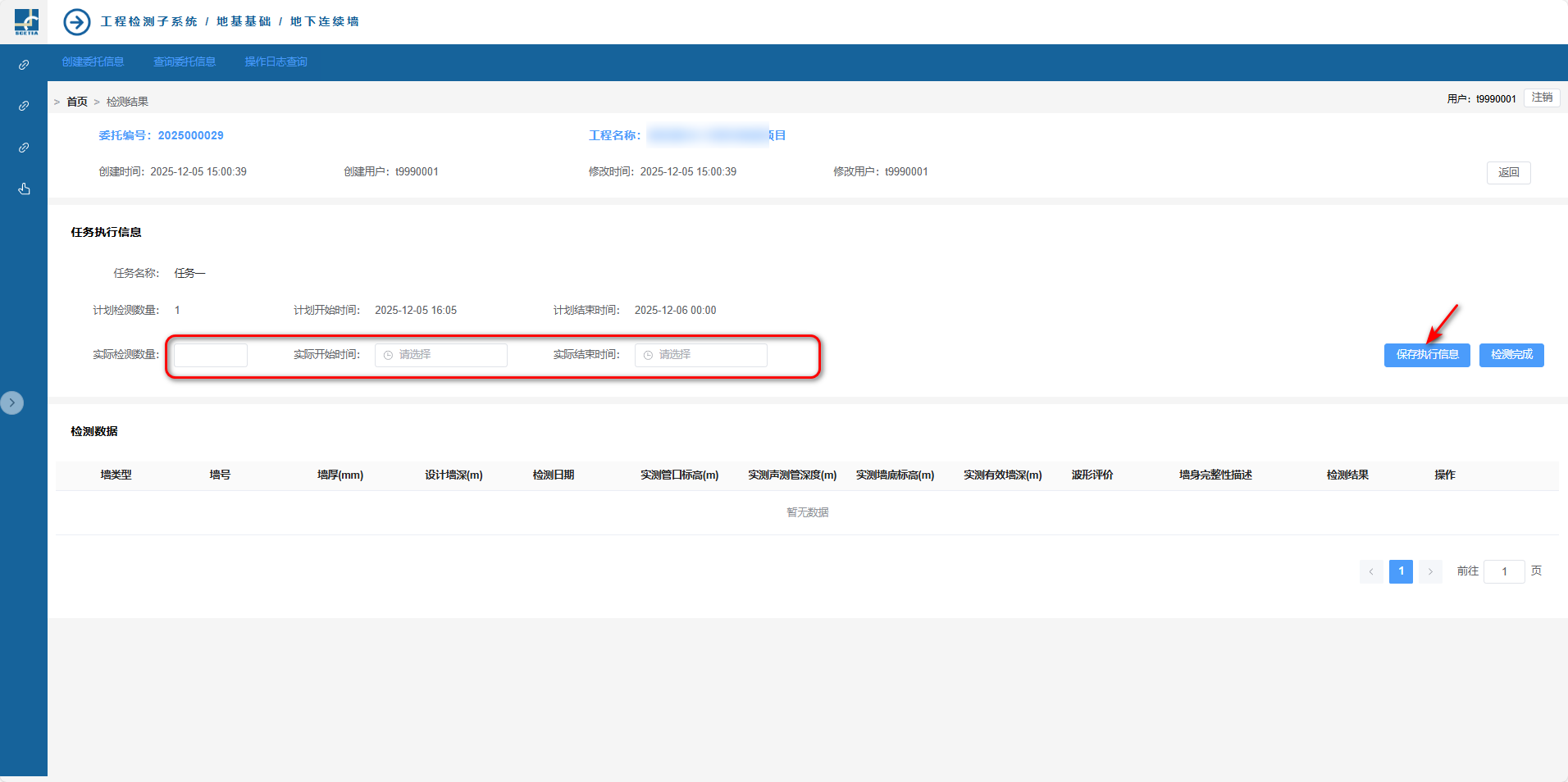Navigate to 首页 in the breadcrumb
The height and width of the screenshot is (782, 1568).
(x=77, y=102)
